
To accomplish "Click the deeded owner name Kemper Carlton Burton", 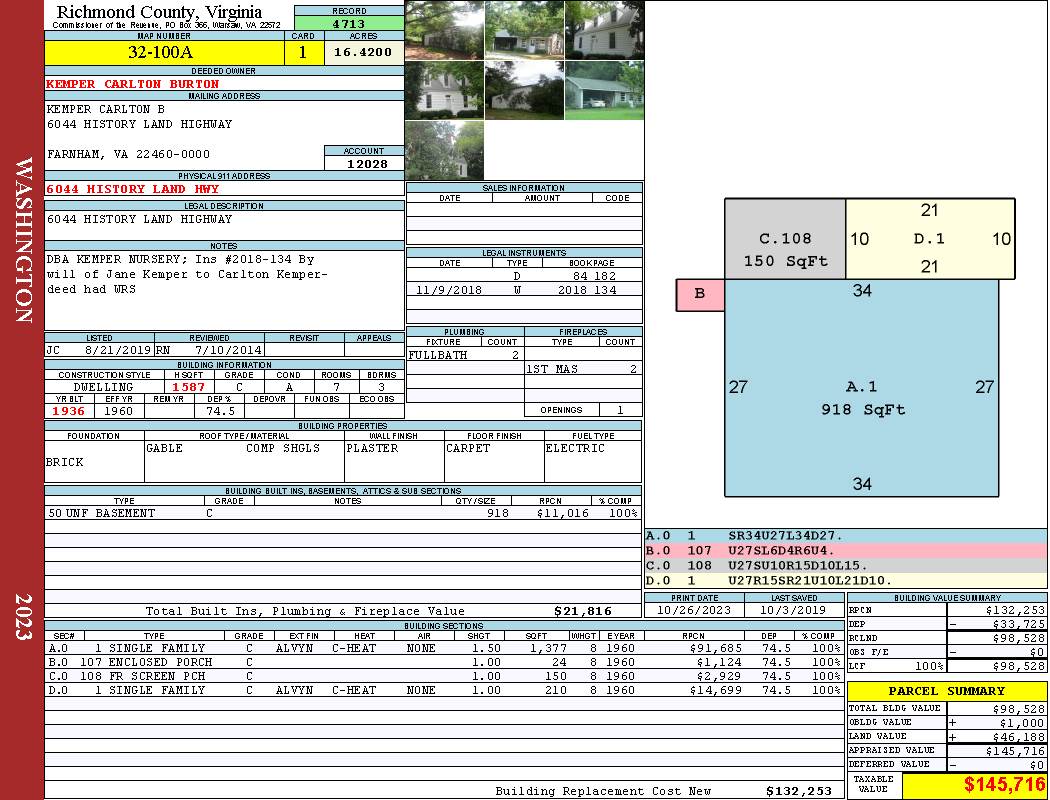I will tap(133, 84).
